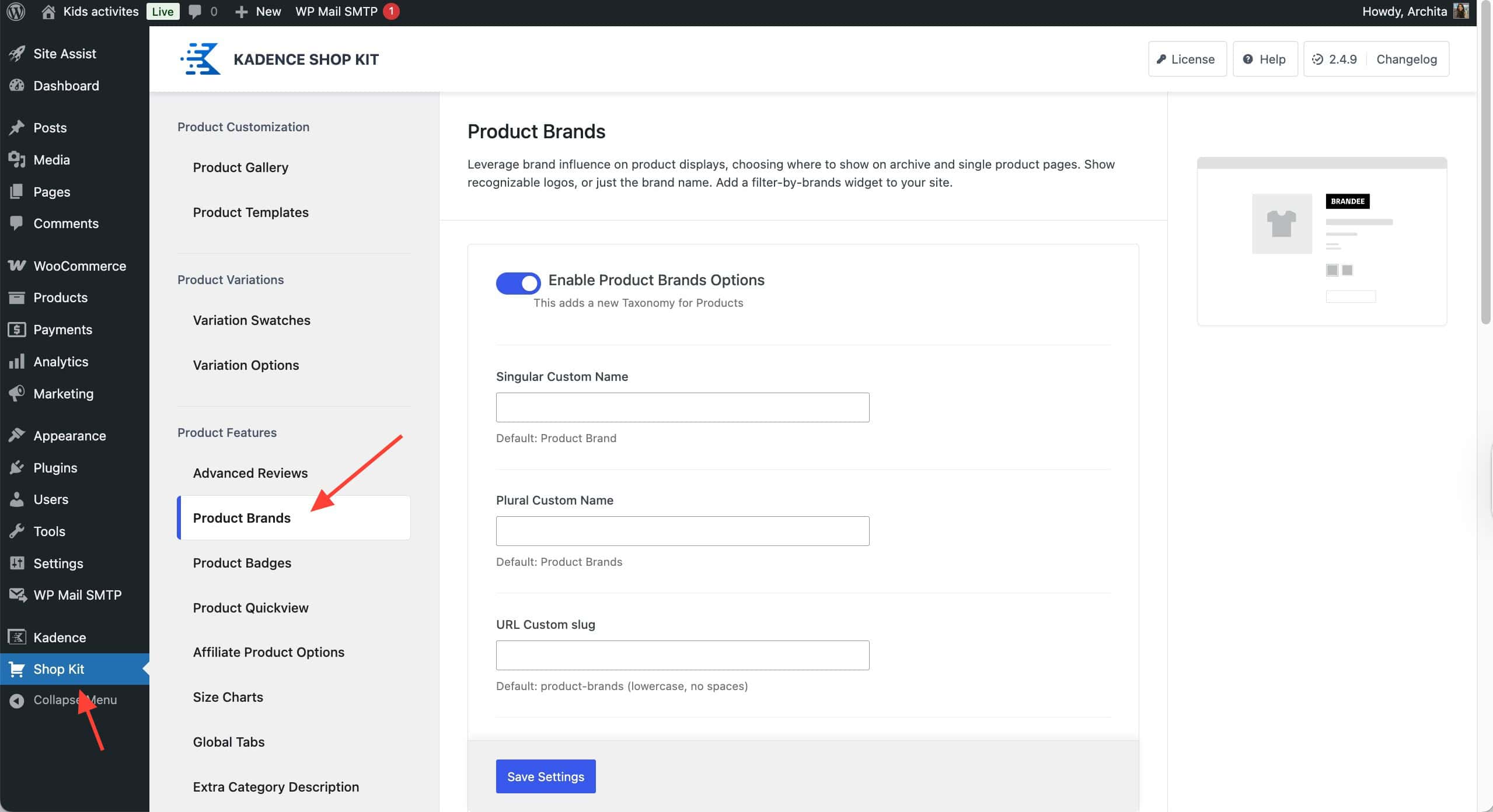Open the License button
Screen dimensions: 1493x812
(x=1187, y=59)
